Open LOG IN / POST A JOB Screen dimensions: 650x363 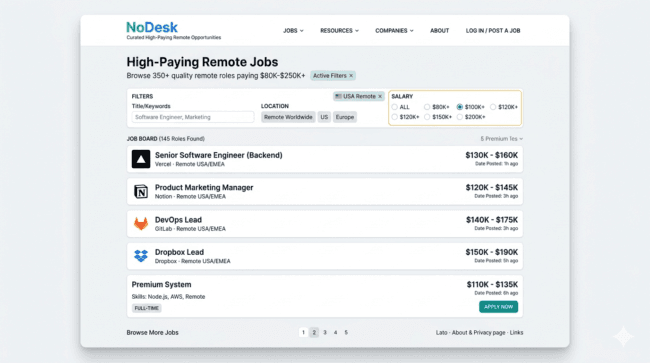pyautogui.click(x=493, y=31)
